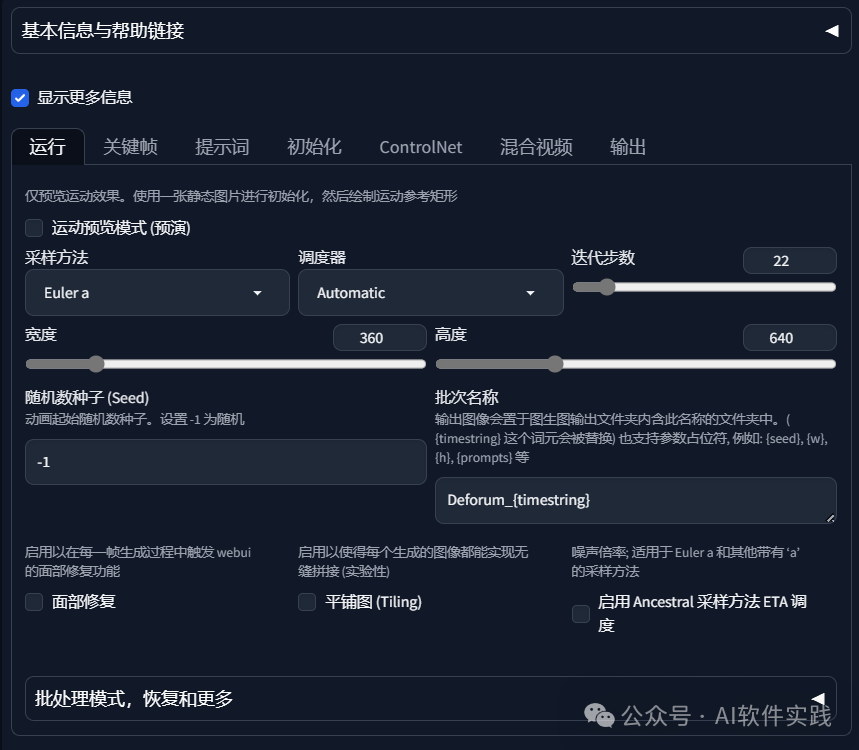Adjust the 迭代步数 slider
This screenshot has height=750, width=859.
click(x=704, y=287)
